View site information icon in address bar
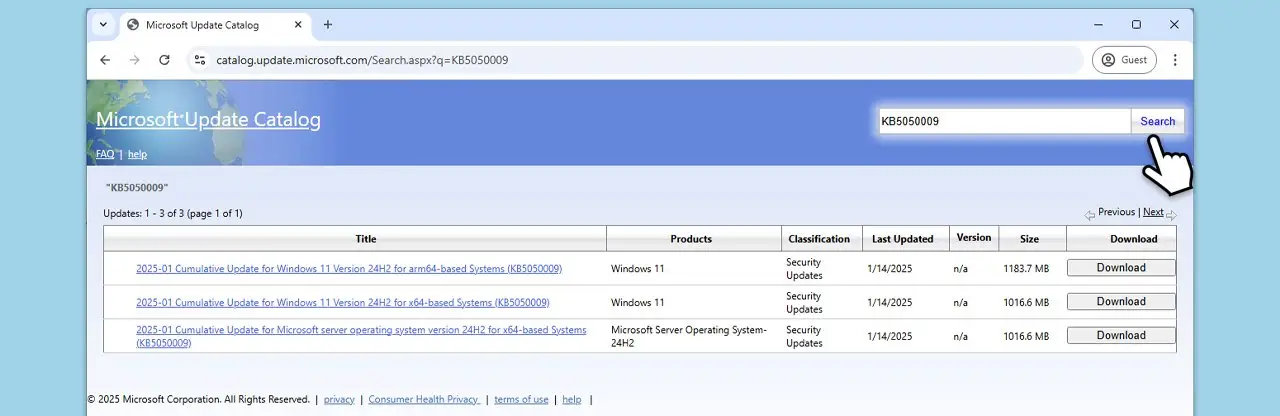 200,60
